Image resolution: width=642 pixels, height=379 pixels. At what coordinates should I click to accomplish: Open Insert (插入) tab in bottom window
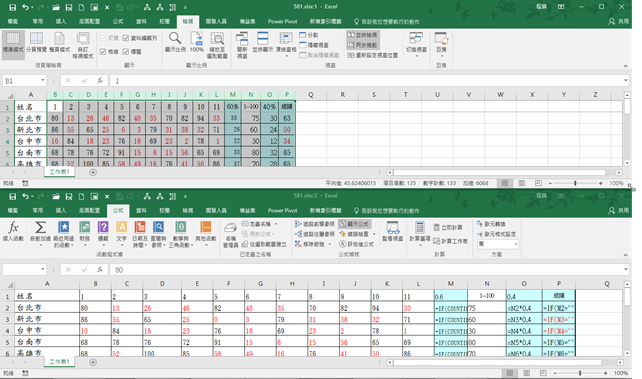coord(61,210)
